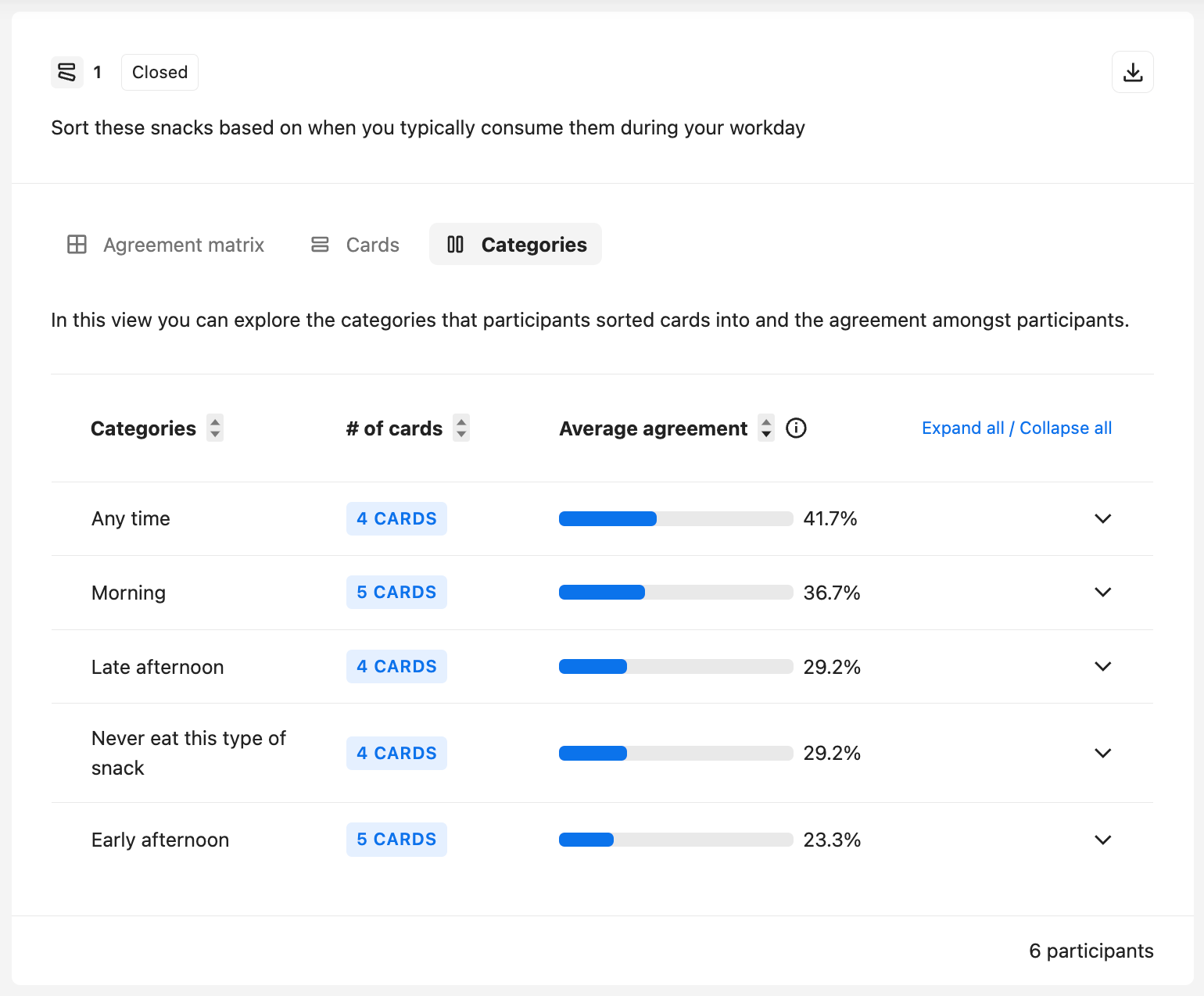Sort by number of cards arrows
Screen dimensions: 1204x996
coord(461,428)
